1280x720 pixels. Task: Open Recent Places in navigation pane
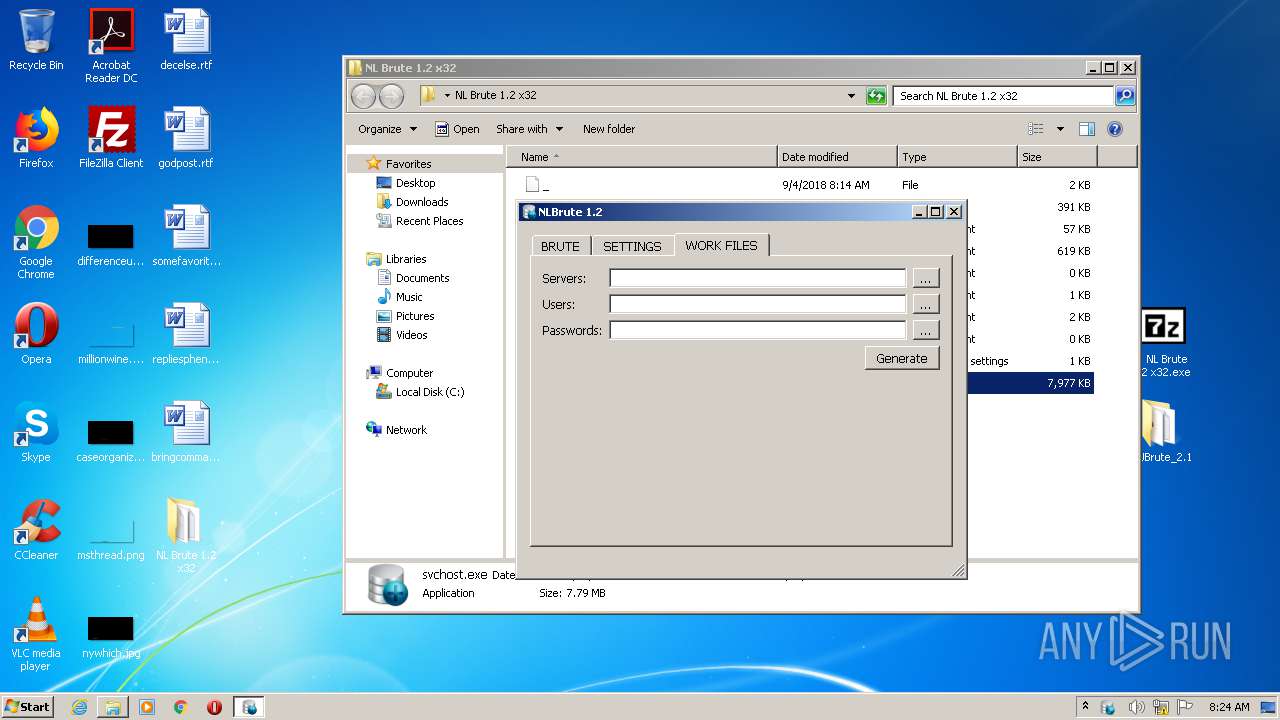[429, 221]
